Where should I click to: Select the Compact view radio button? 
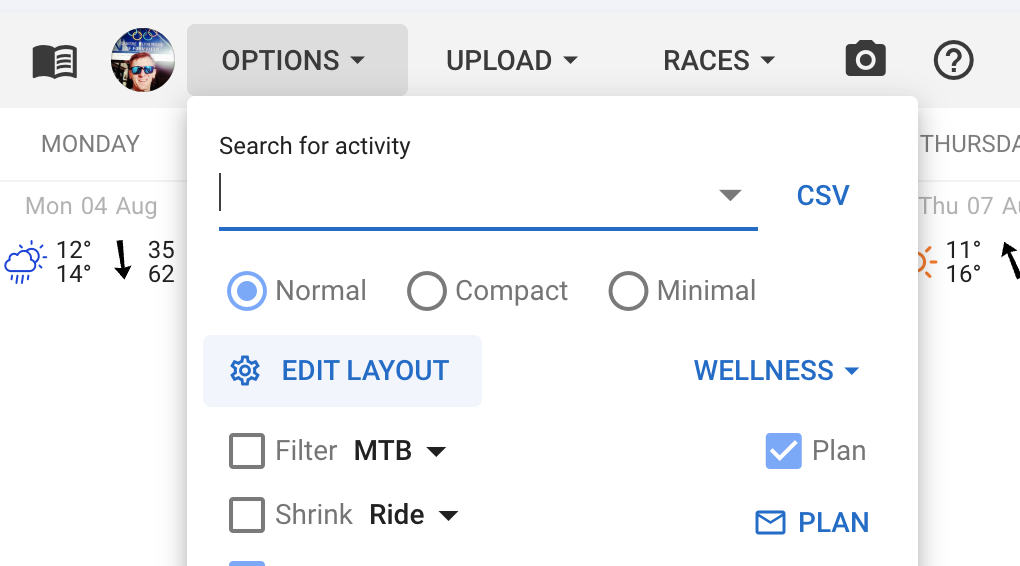coord(427,291)
